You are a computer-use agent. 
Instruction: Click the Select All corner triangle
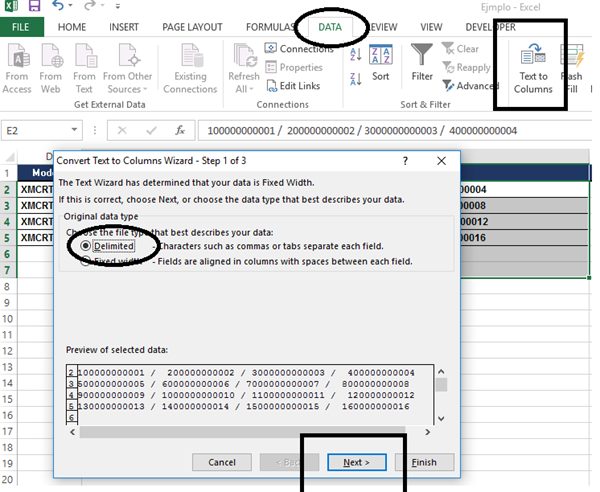(9, 157)
